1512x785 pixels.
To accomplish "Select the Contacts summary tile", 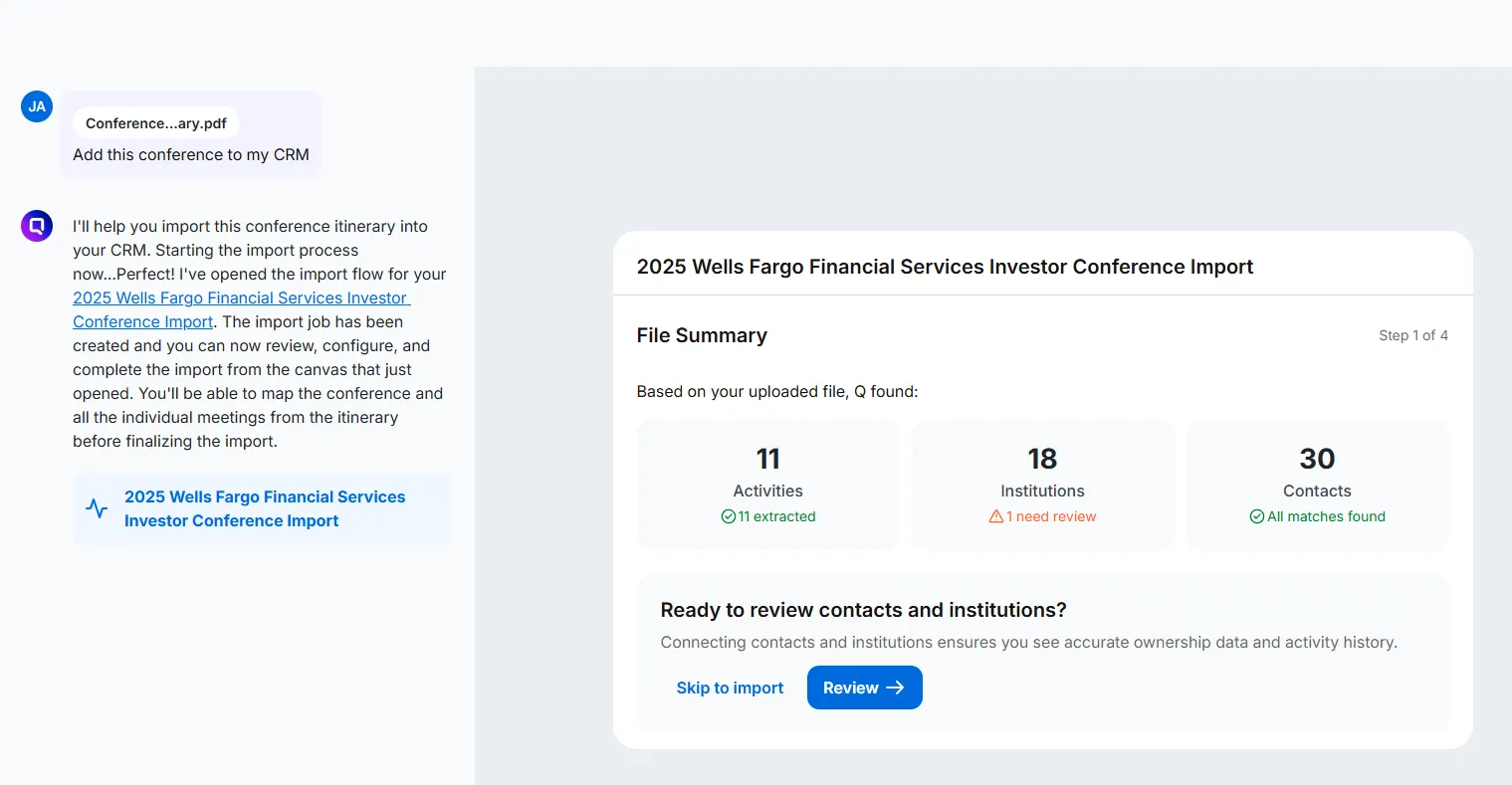I will click(x=1317, y=485).
